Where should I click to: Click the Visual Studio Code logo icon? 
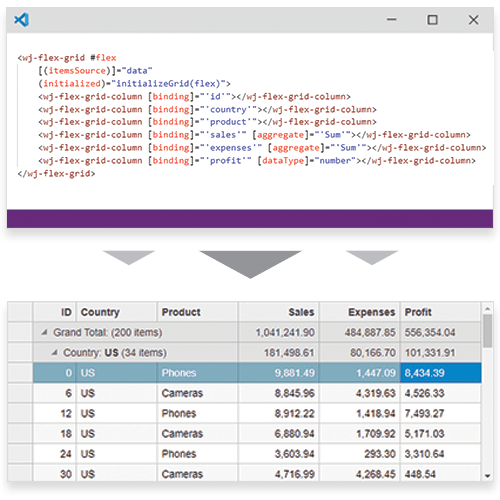(x=21, y=20)
